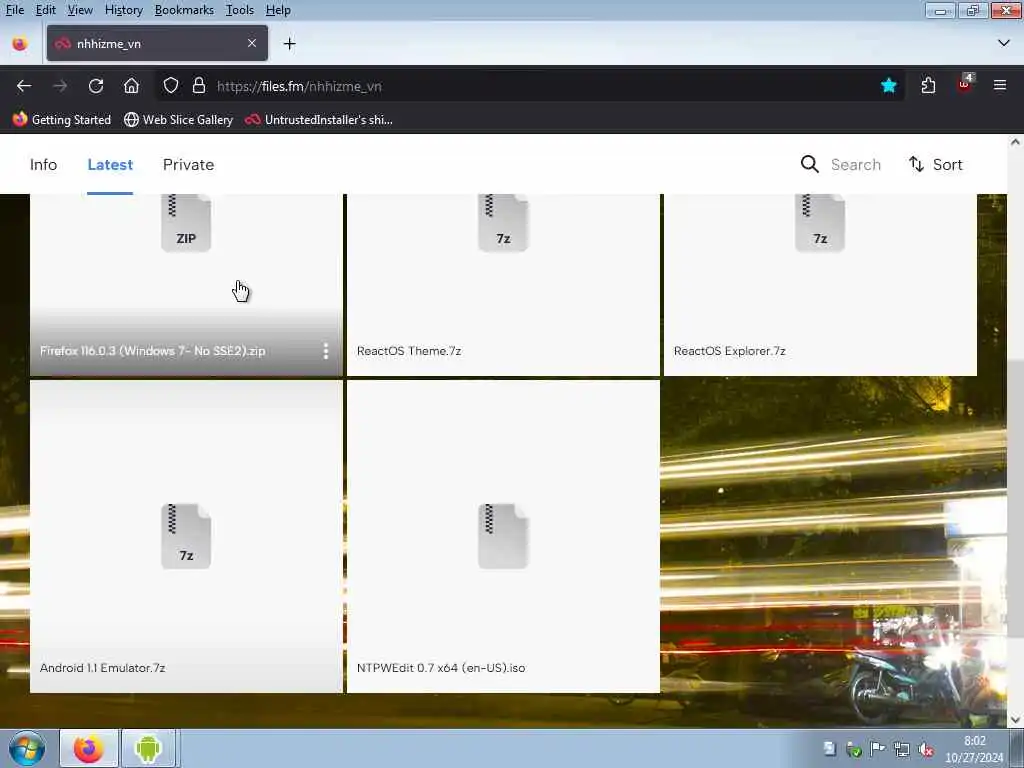Click ReactOS Explorer.7z file name
This screenshot has width=1024, height=768.
(729, 351)
